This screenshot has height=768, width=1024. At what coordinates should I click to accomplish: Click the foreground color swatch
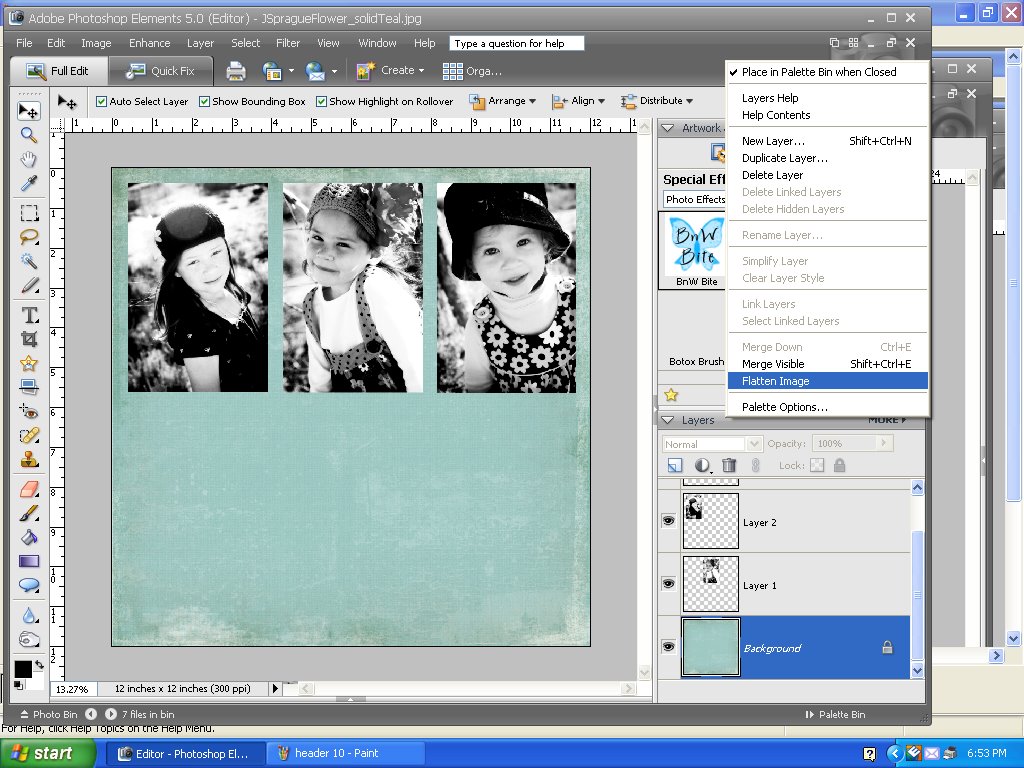point(23,668)
